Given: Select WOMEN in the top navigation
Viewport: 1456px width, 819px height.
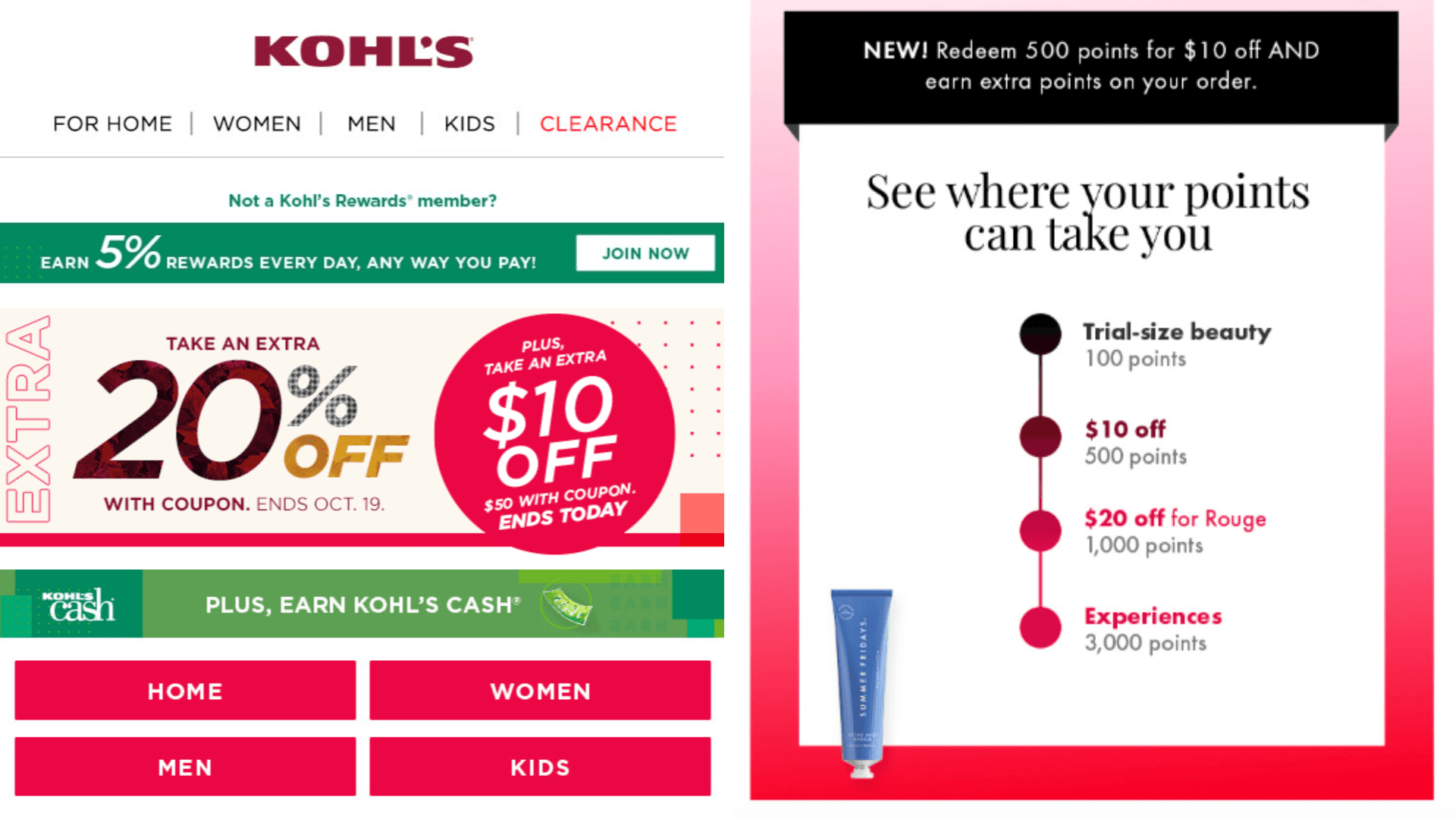Looking at the screenshot, I should click(x=256, y=123).
